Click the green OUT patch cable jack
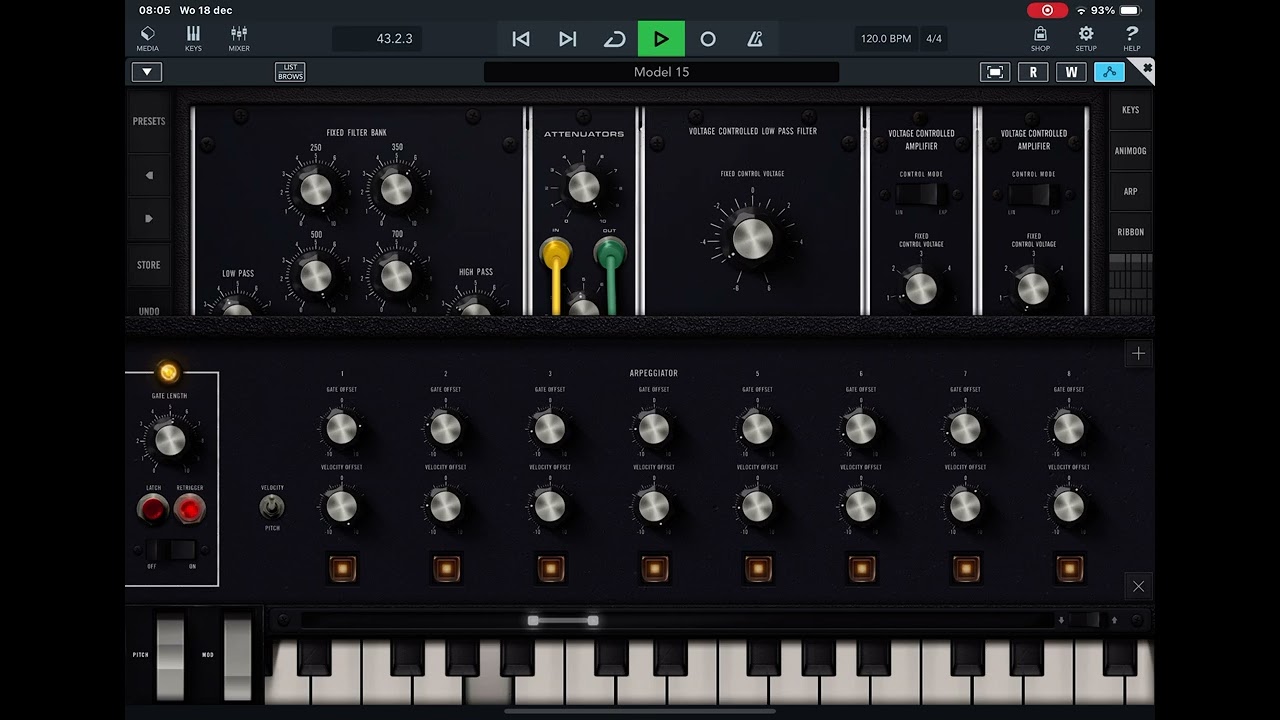 [609, 251]
